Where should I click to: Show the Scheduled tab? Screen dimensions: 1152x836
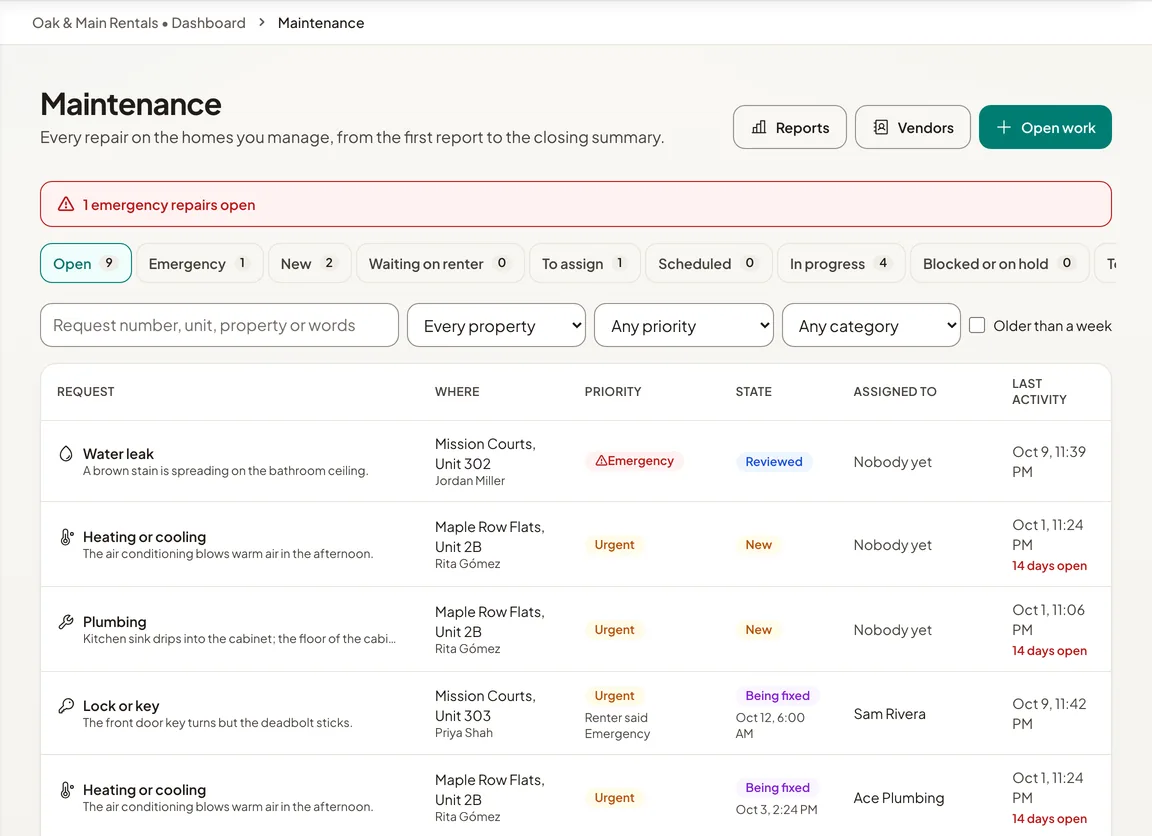709,263
